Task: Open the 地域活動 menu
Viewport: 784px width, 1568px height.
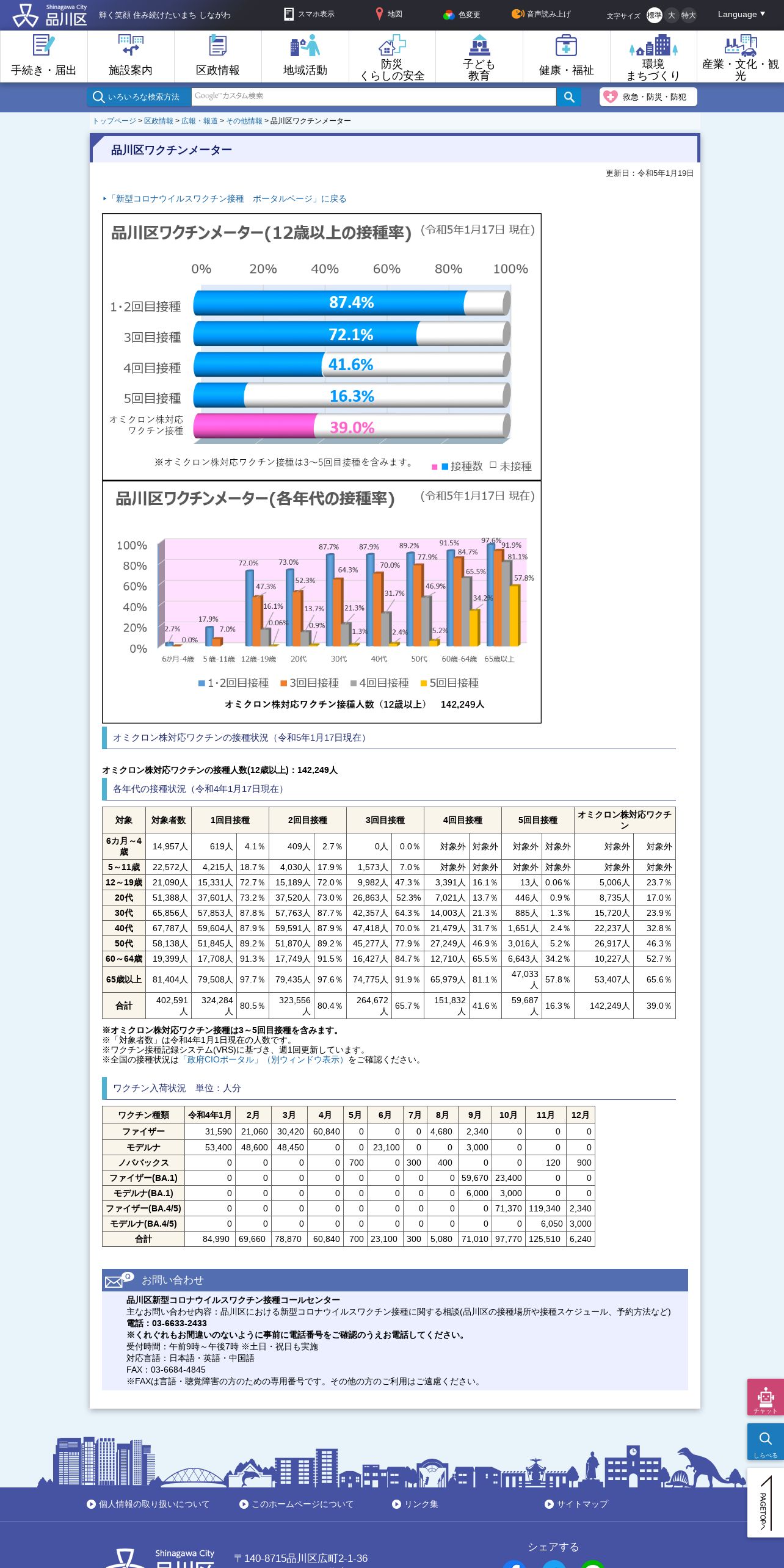Action: click(305, 56)
